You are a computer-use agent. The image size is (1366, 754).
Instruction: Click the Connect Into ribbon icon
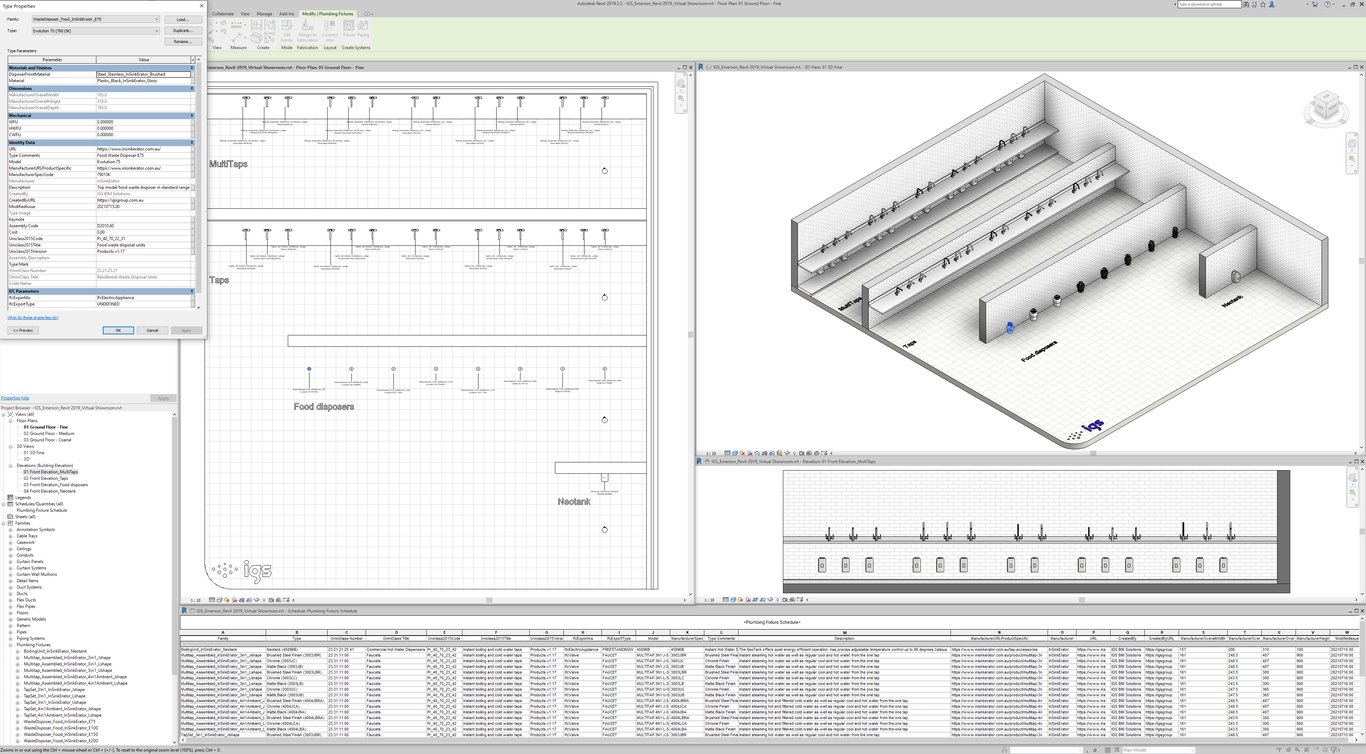coord(330,37)
